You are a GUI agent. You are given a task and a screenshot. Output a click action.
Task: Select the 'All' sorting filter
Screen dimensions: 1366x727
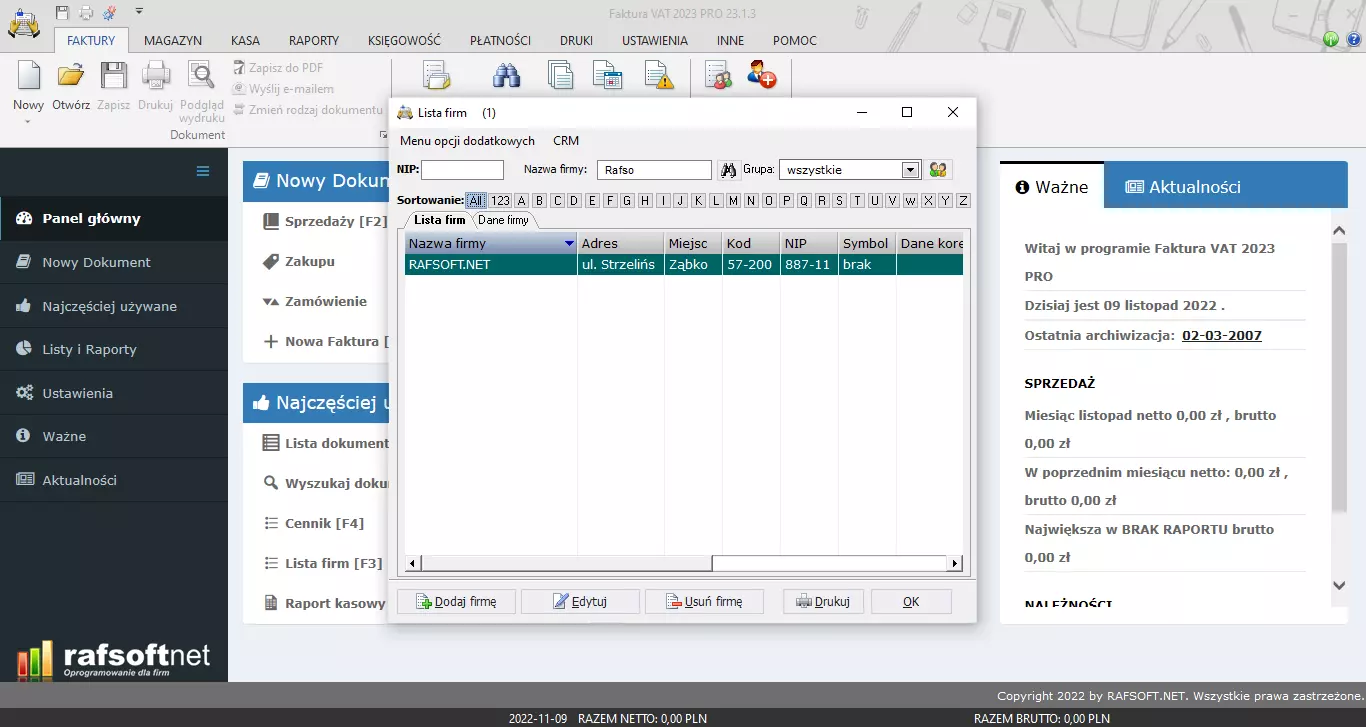475,201
